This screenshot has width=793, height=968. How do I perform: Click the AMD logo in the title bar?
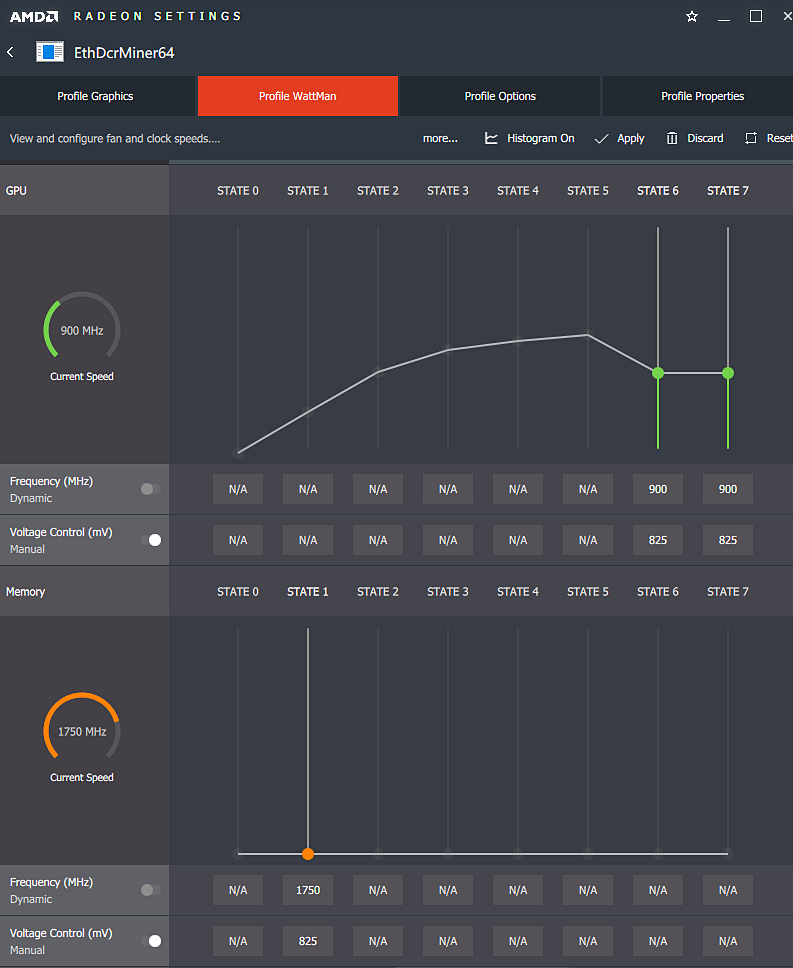(34, 17)
